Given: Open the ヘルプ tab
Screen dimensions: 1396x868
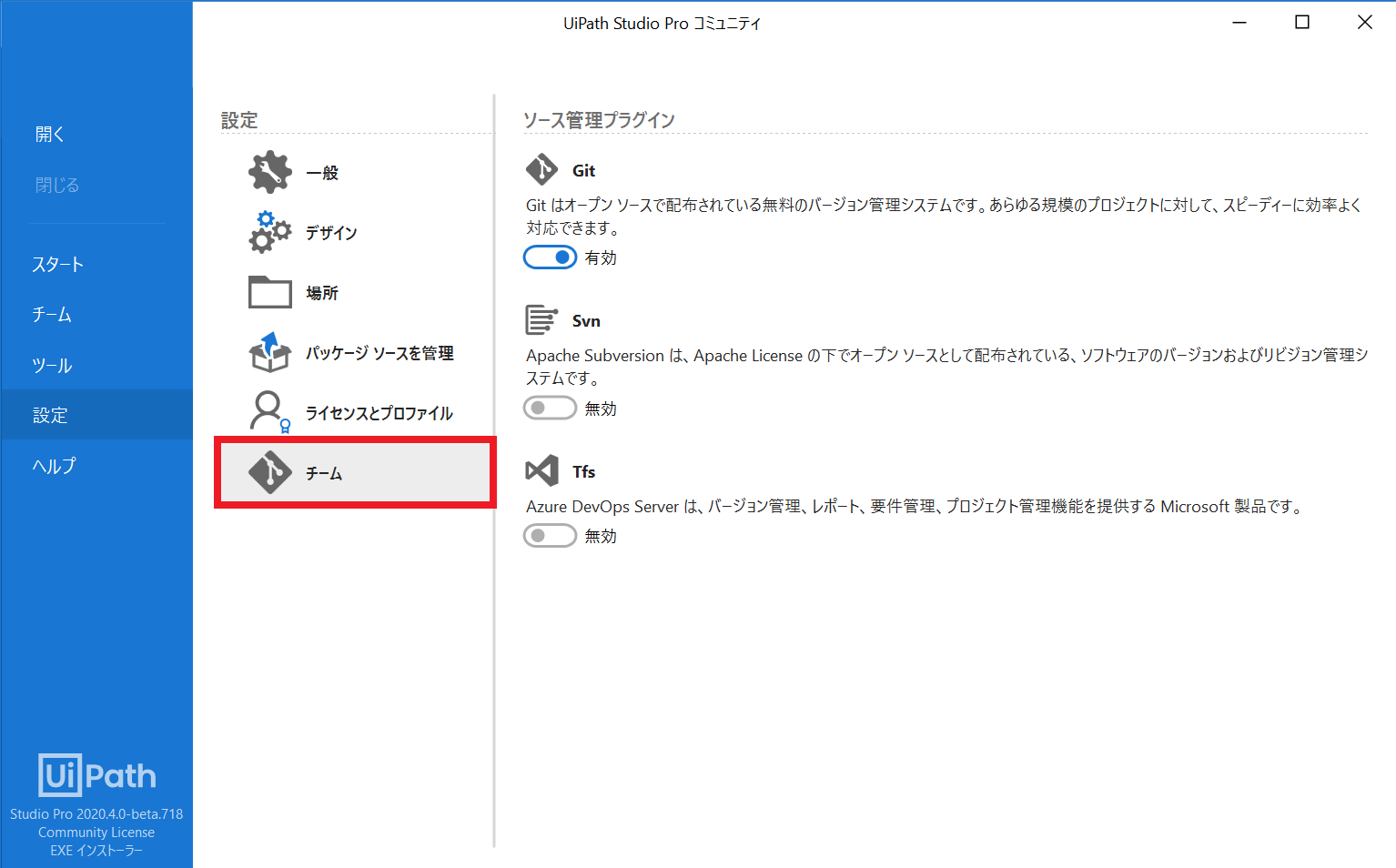Looking at the screenshot, I should [x=55, y=466].
